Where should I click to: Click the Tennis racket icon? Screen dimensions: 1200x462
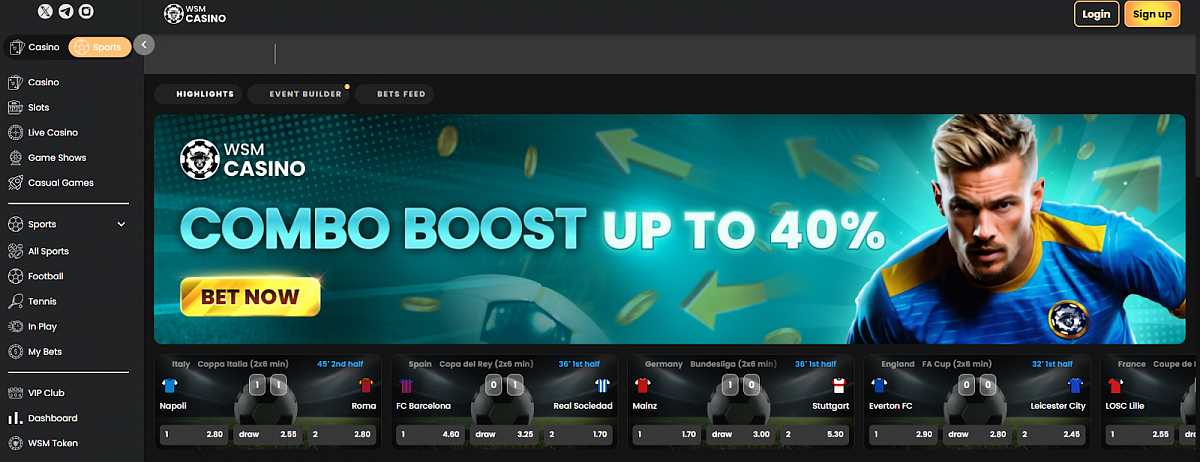click(x=15, y=301)
